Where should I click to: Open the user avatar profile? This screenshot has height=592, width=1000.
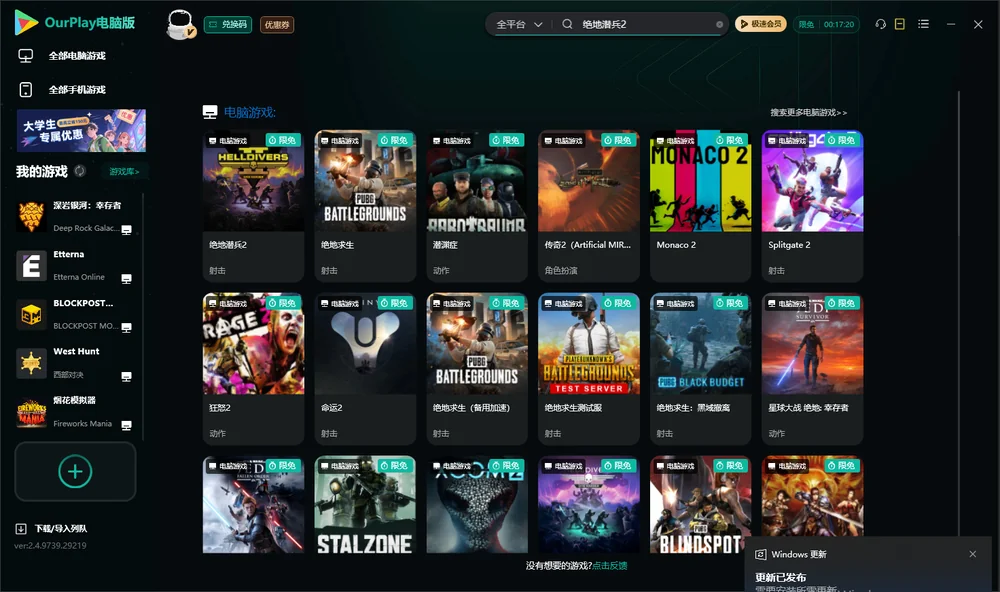point(180,24)
